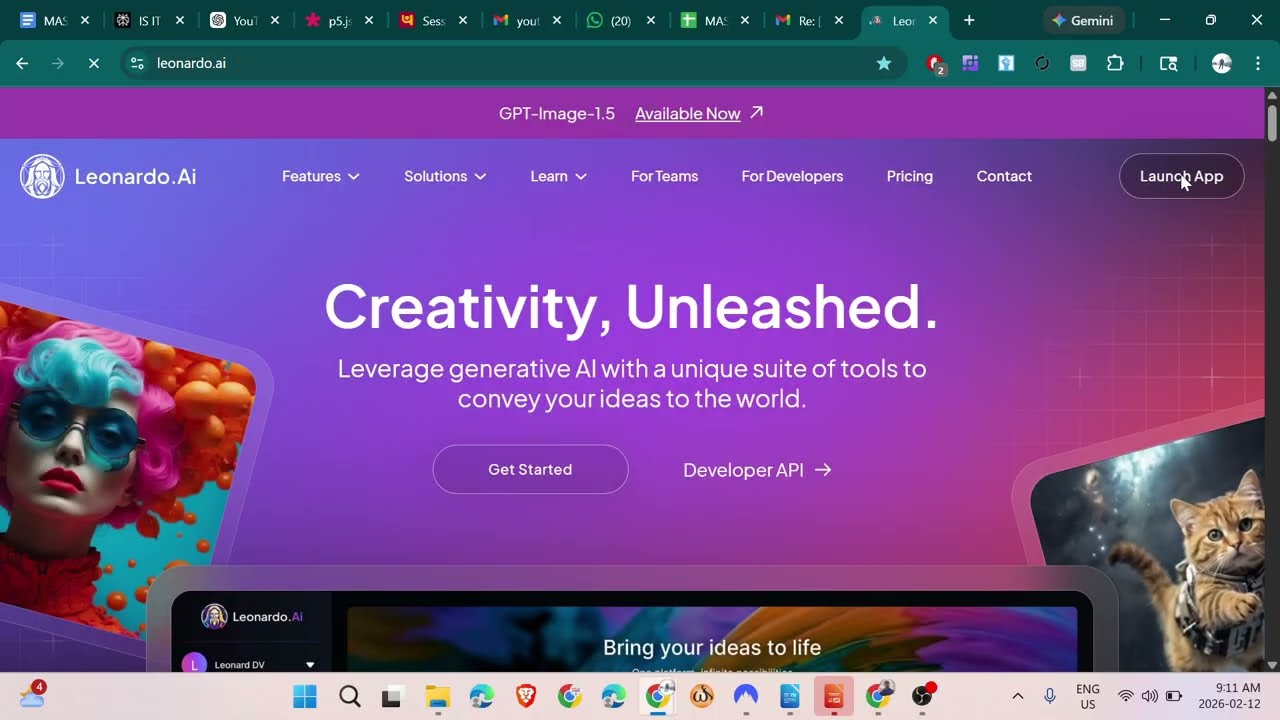Open Chrome's three-dot menu

tap(1256, 63)
